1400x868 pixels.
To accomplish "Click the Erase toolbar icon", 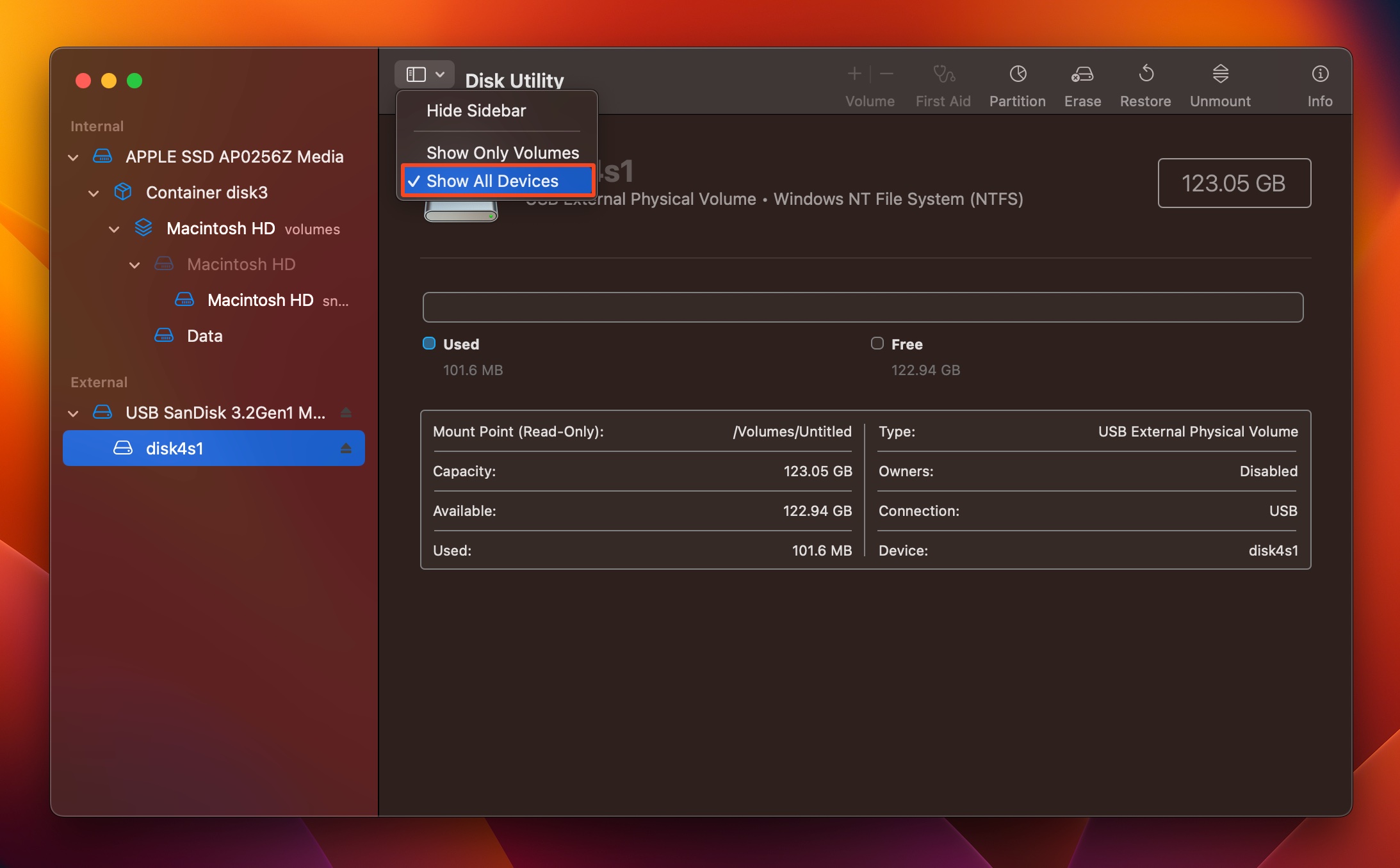I will pos(1082,74).
